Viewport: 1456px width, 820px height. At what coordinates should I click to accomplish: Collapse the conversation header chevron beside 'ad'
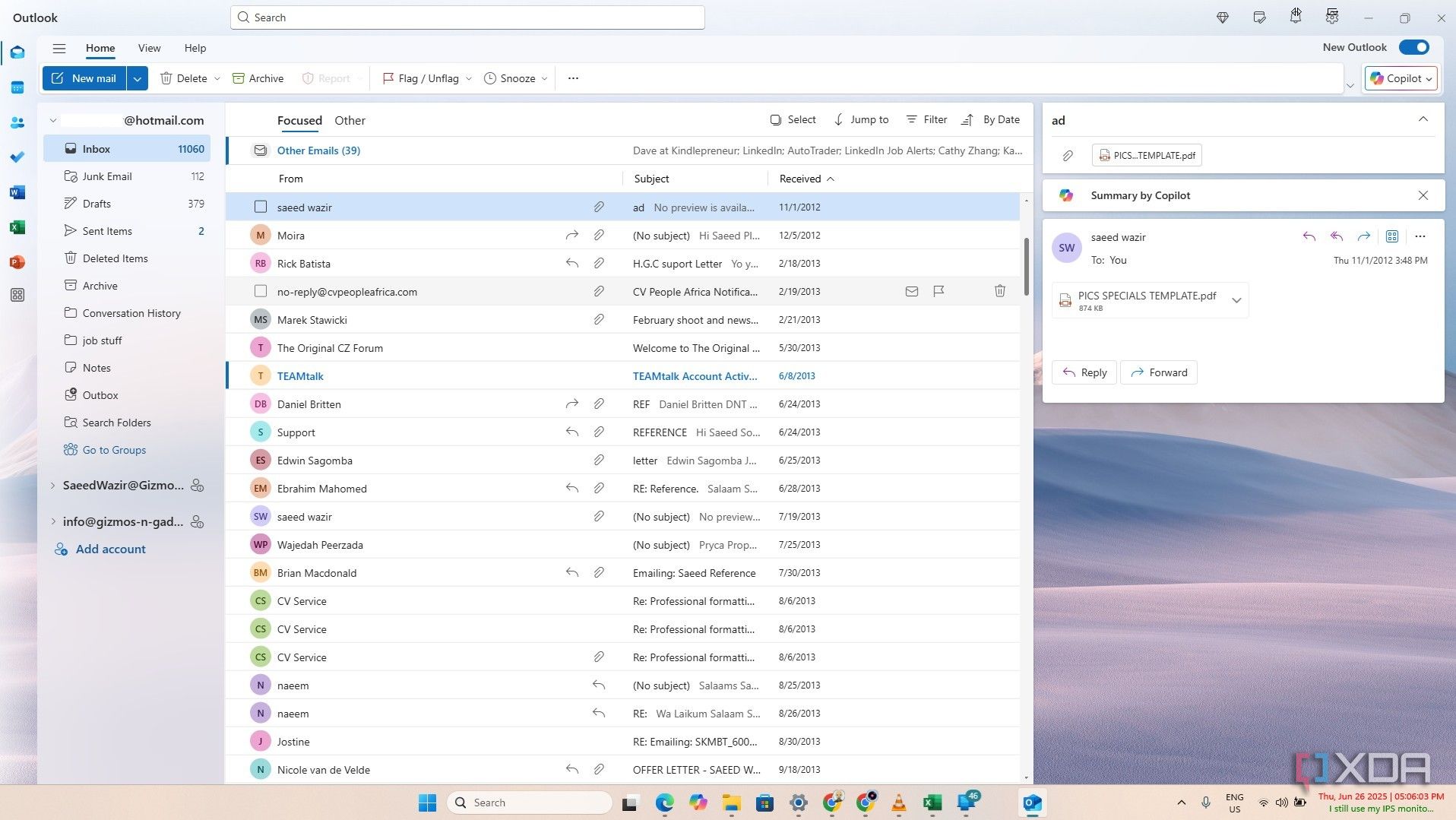point(1423,119)
